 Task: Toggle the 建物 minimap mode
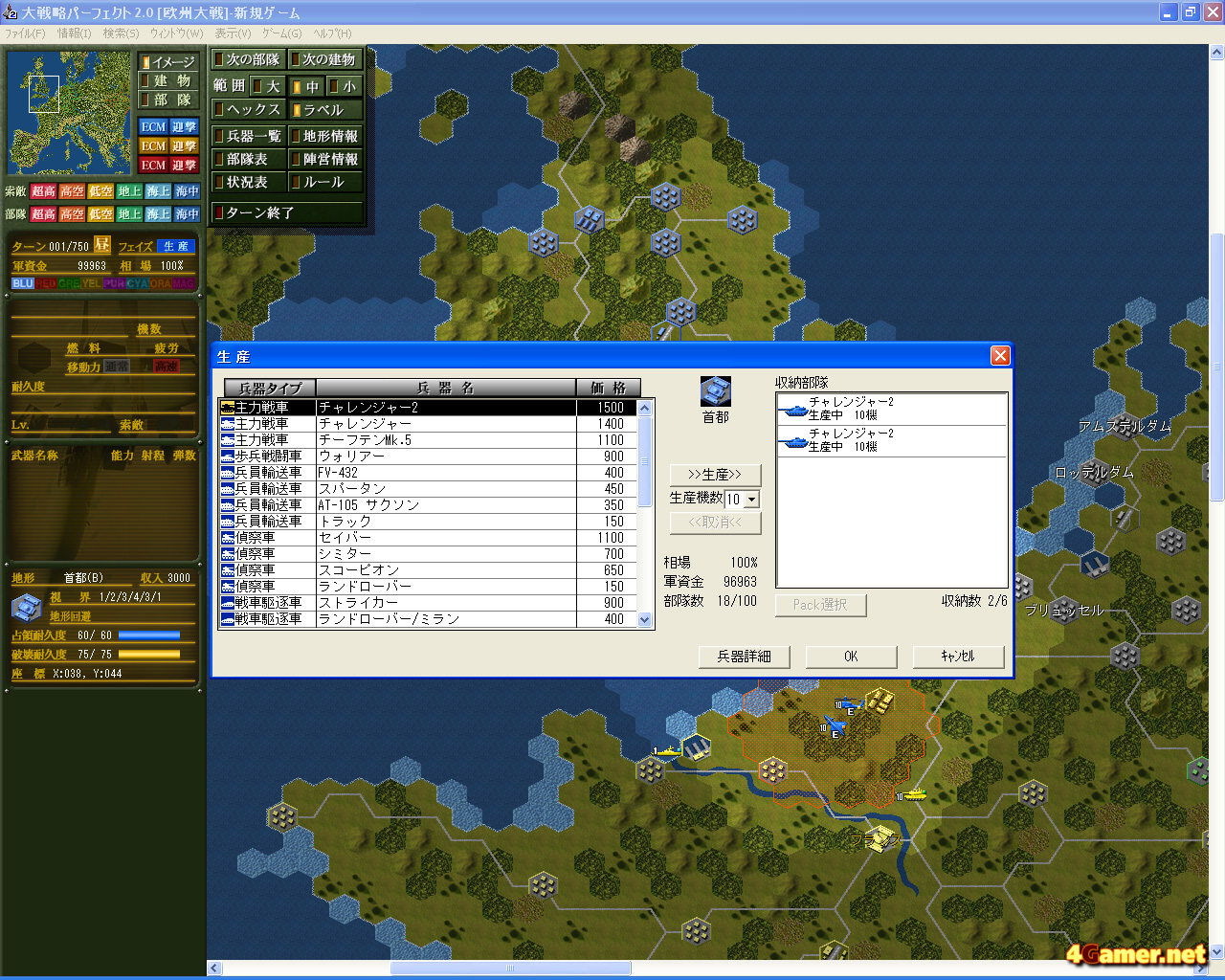[167, 81]
